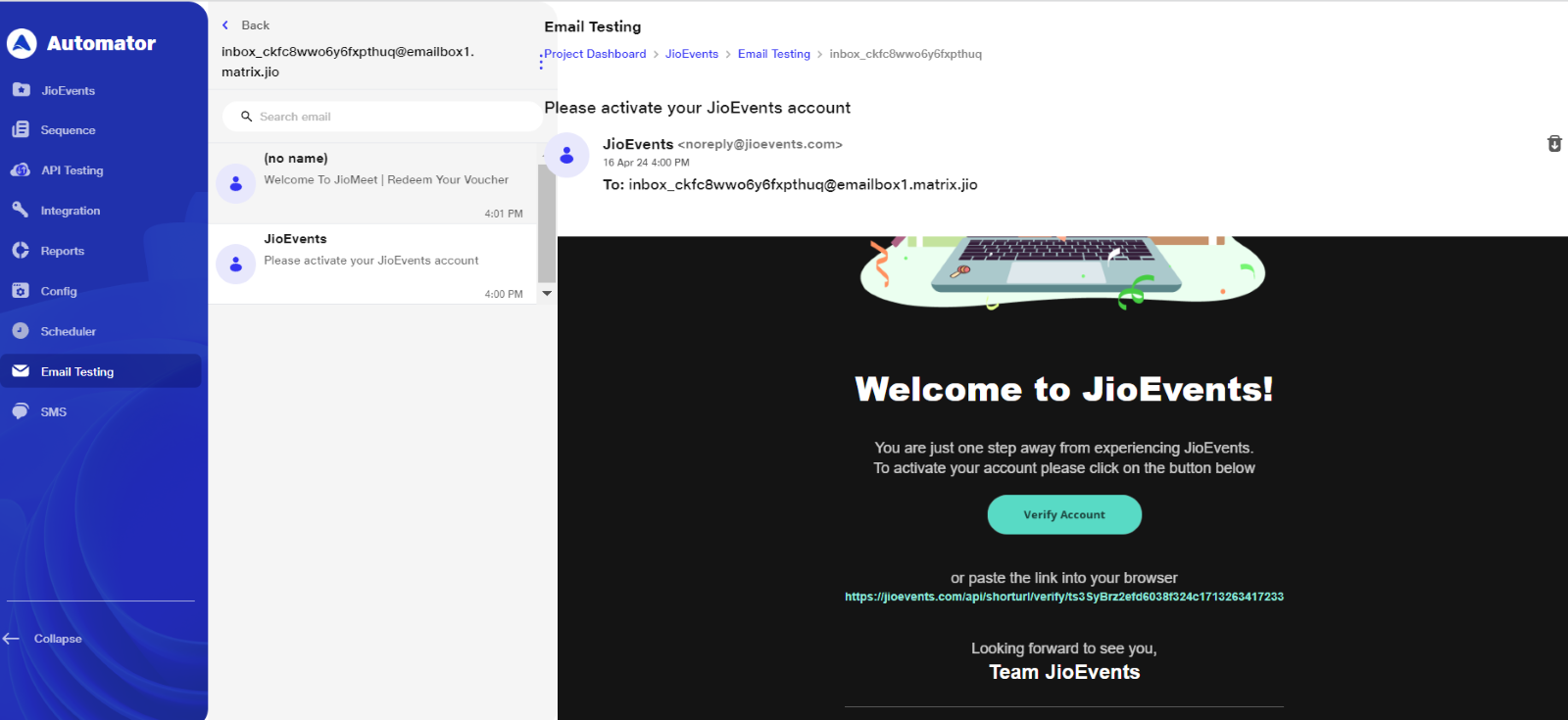1568x720 pixels.
Task: Open the Integration menu item
Action: pos(70,211)
